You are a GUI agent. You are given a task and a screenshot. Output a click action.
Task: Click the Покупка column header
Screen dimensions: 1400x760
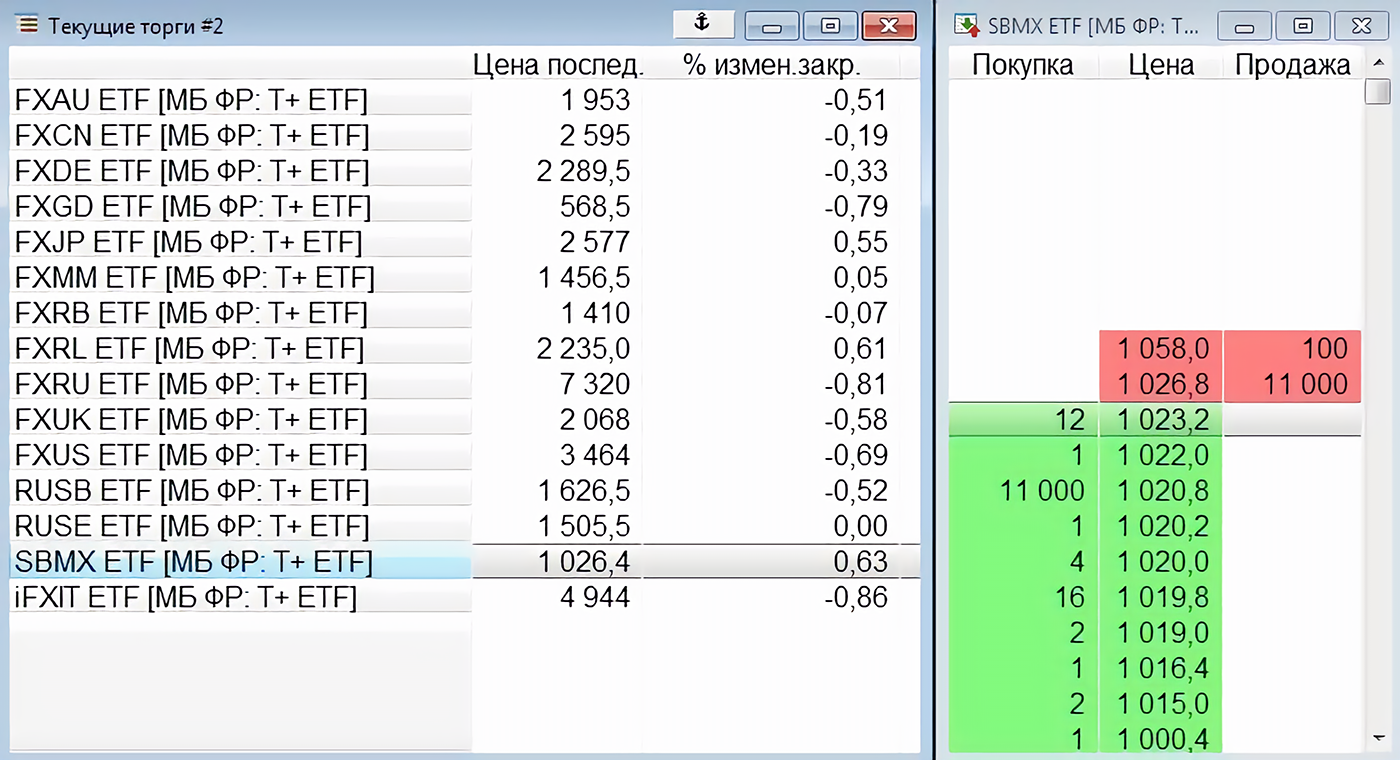[1023, 66]
